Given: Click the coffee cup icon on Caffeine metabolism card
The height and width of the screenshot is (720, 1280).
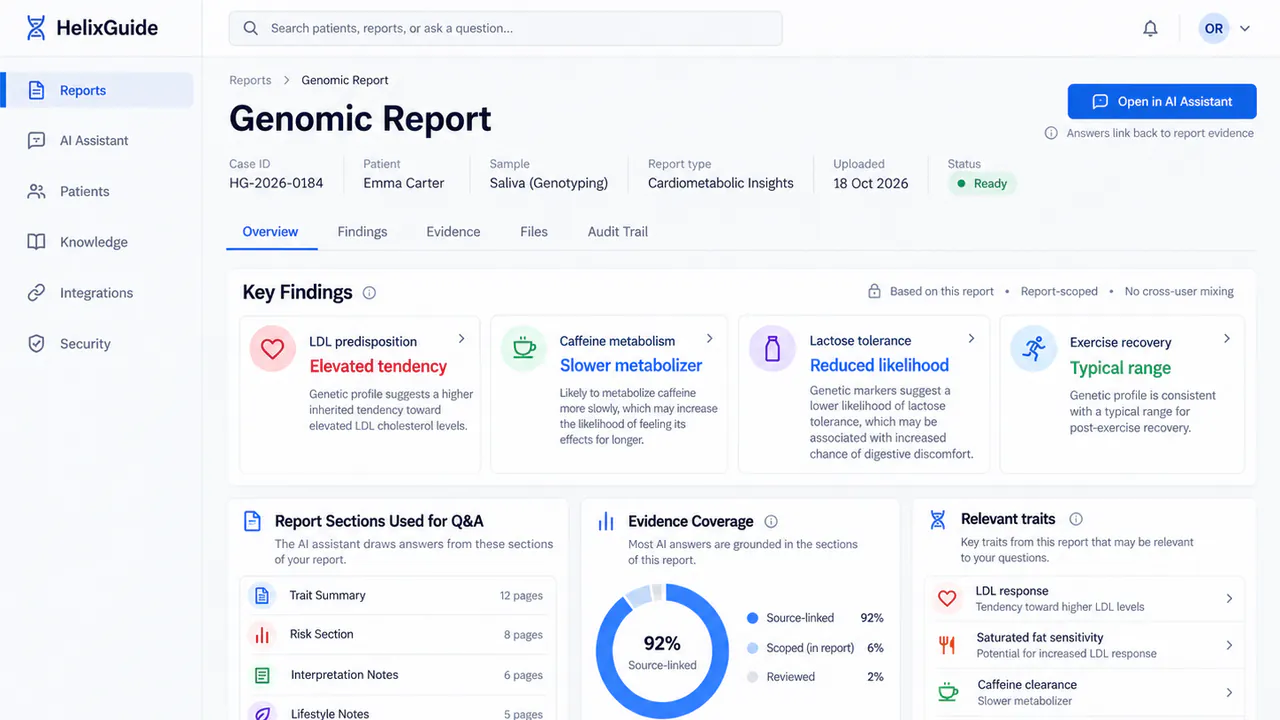Looking at the screenshot, I should (524, 348).
